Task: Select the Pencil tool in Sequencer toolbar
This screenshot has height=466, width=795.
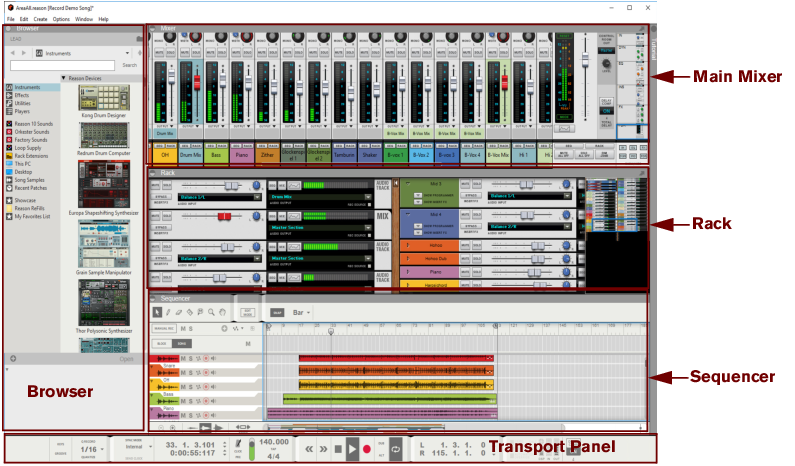Action: coord(168,313)
